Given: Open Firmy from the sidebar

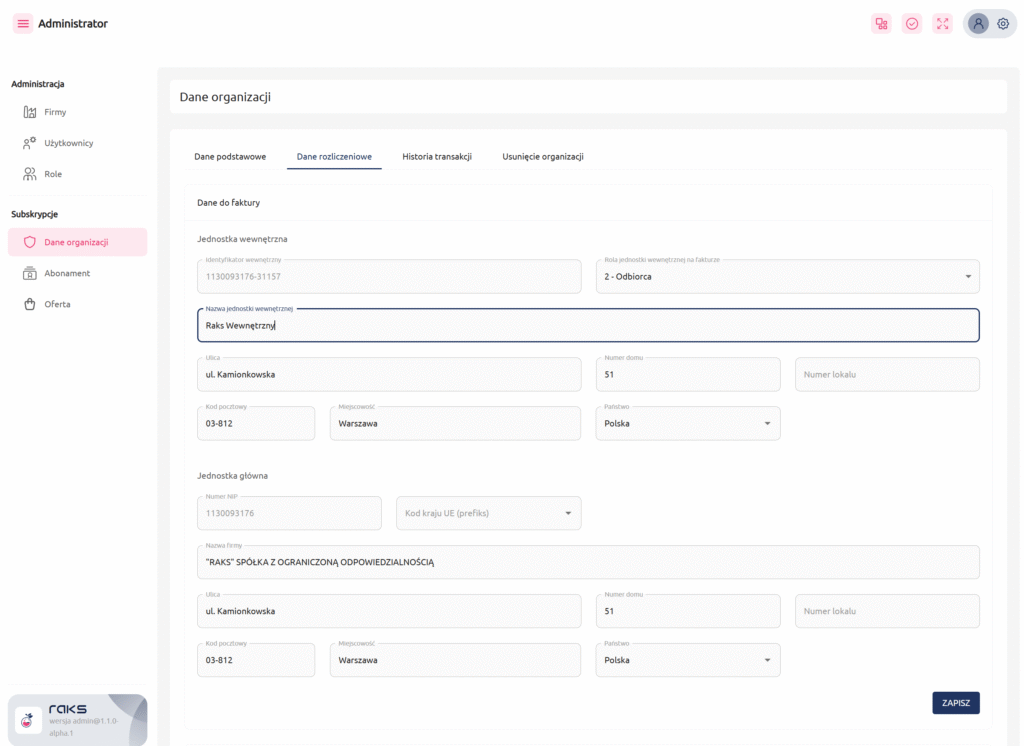Looking at the screenshot, I should tap(55, 112).
